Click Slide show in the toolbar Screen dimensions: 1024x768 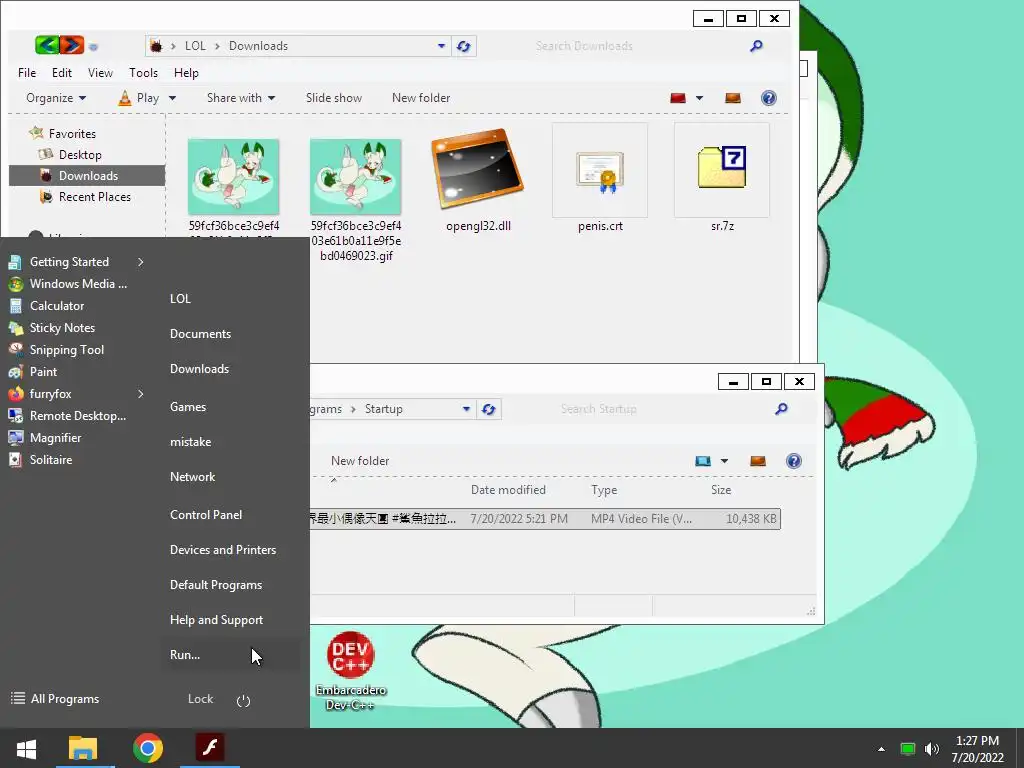point(334,98)
